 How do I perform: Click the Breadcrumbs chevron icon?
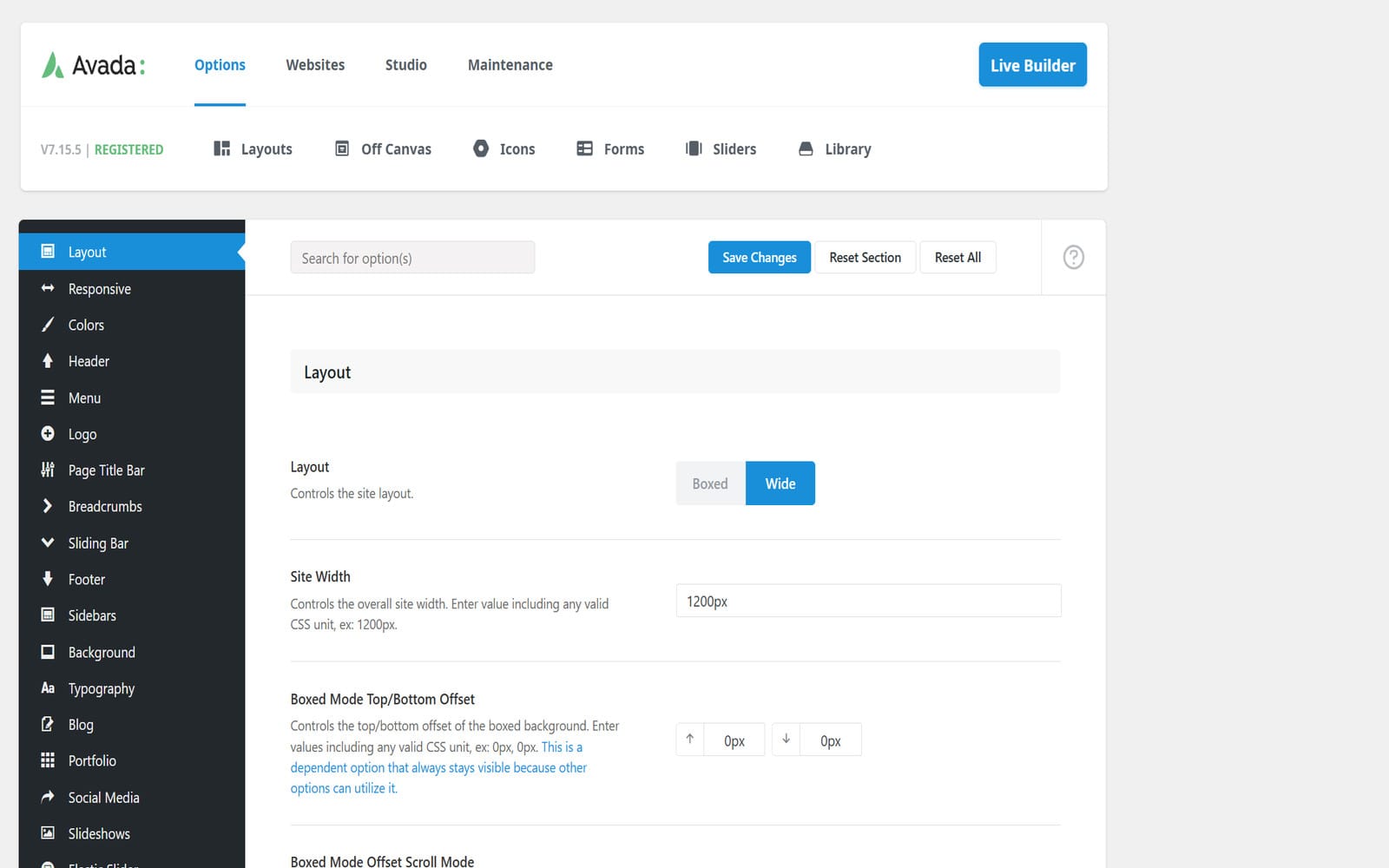click(x=48, y=506)
